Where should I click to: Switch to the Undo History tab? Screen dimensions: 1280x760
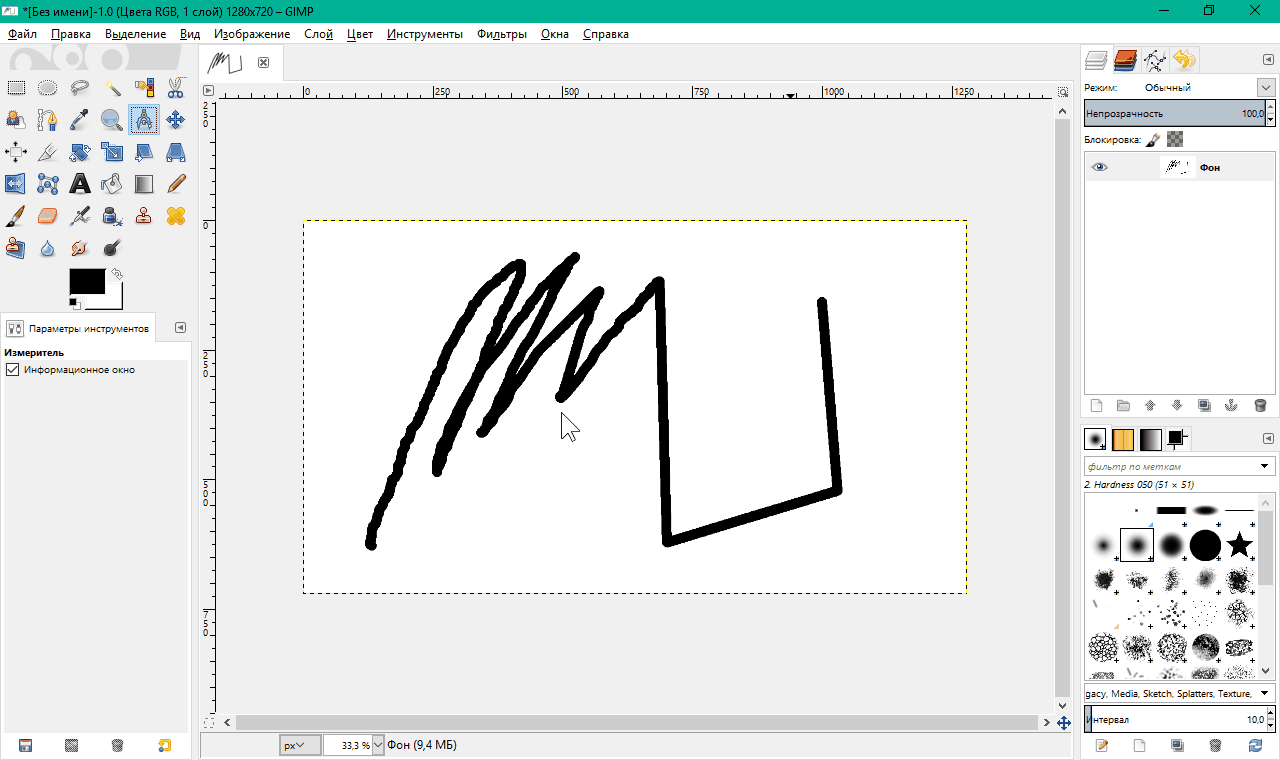point(1184,61)
